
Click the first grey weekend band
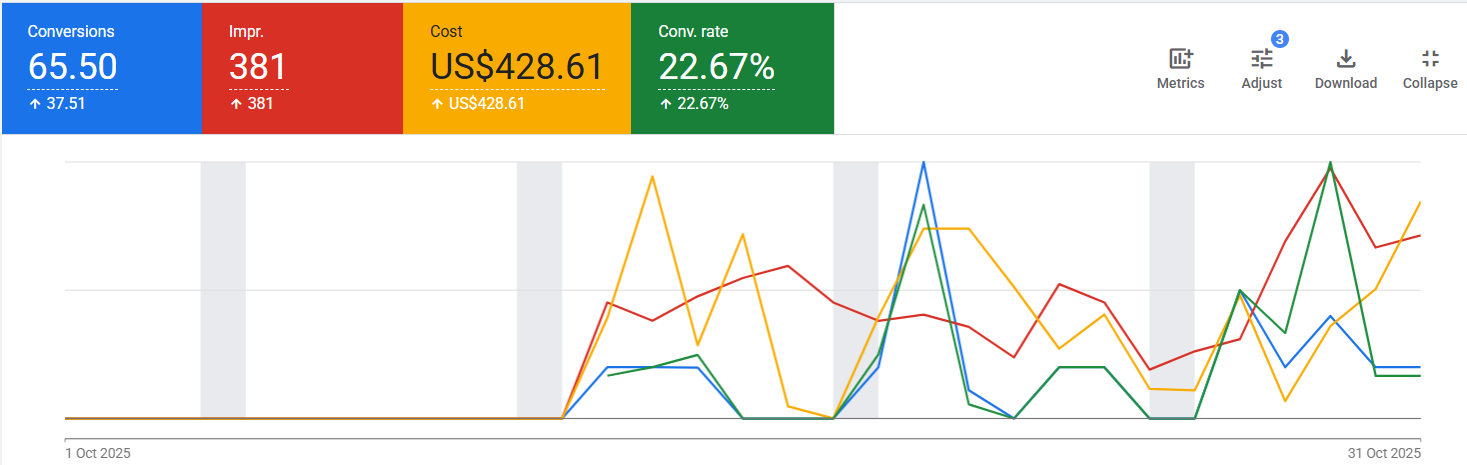pos(223,290)
